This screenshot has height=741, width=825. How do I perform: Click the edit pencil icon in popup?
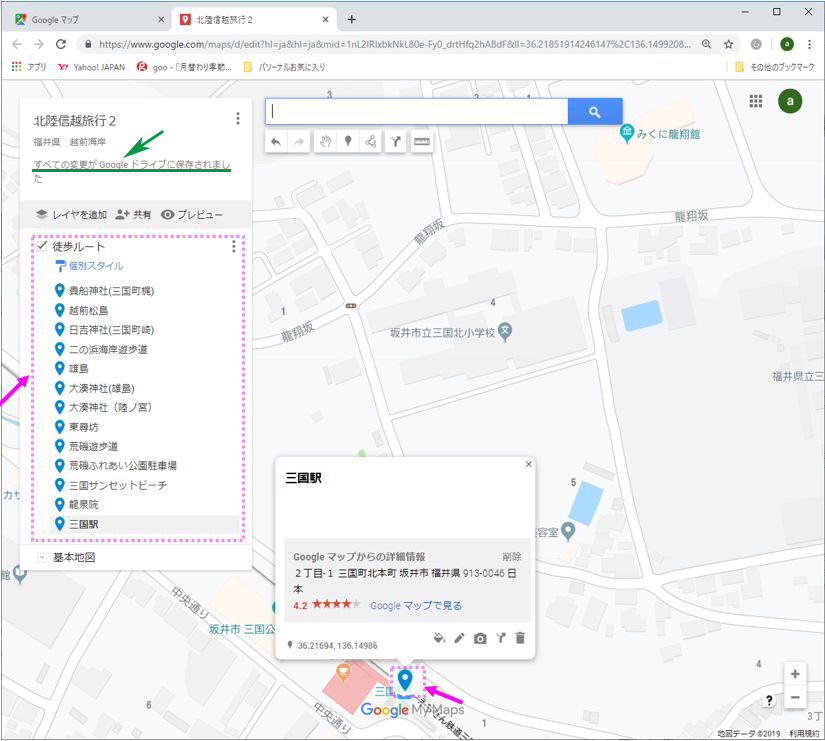459,638
